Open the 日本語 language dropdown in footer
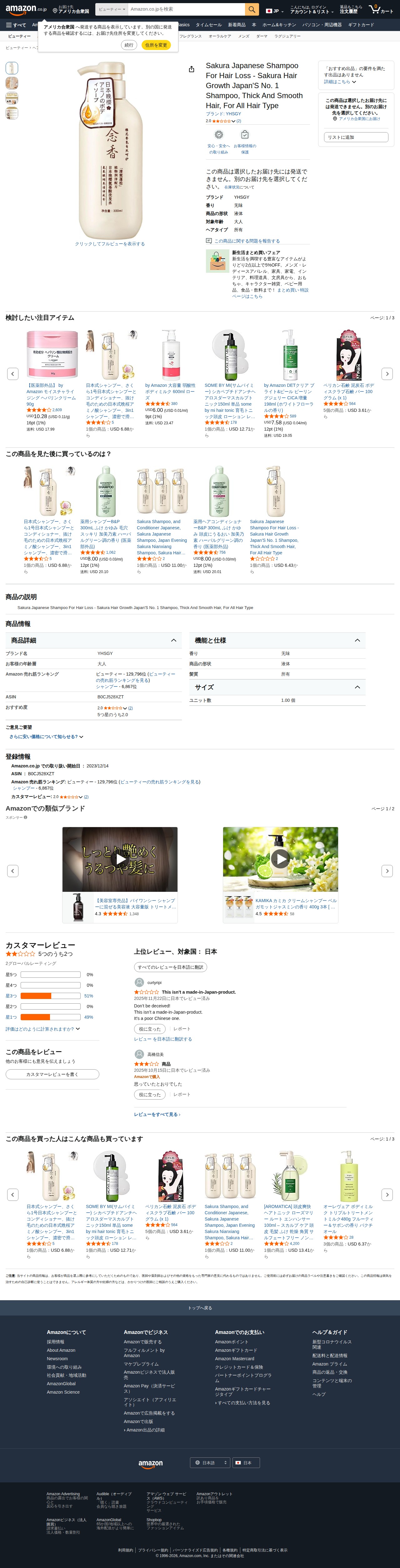Viewport: 400px width, 1568px height. click(x=211, y=1462)
